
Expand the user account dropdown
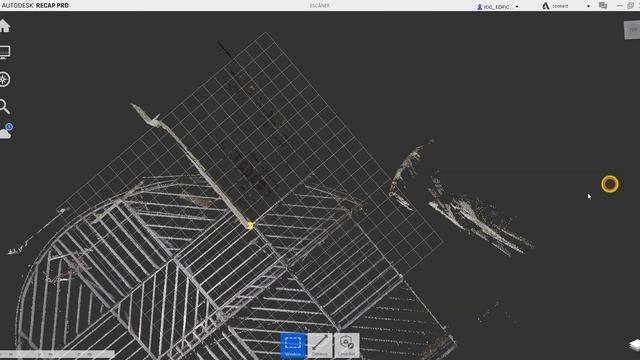point(517,7)
